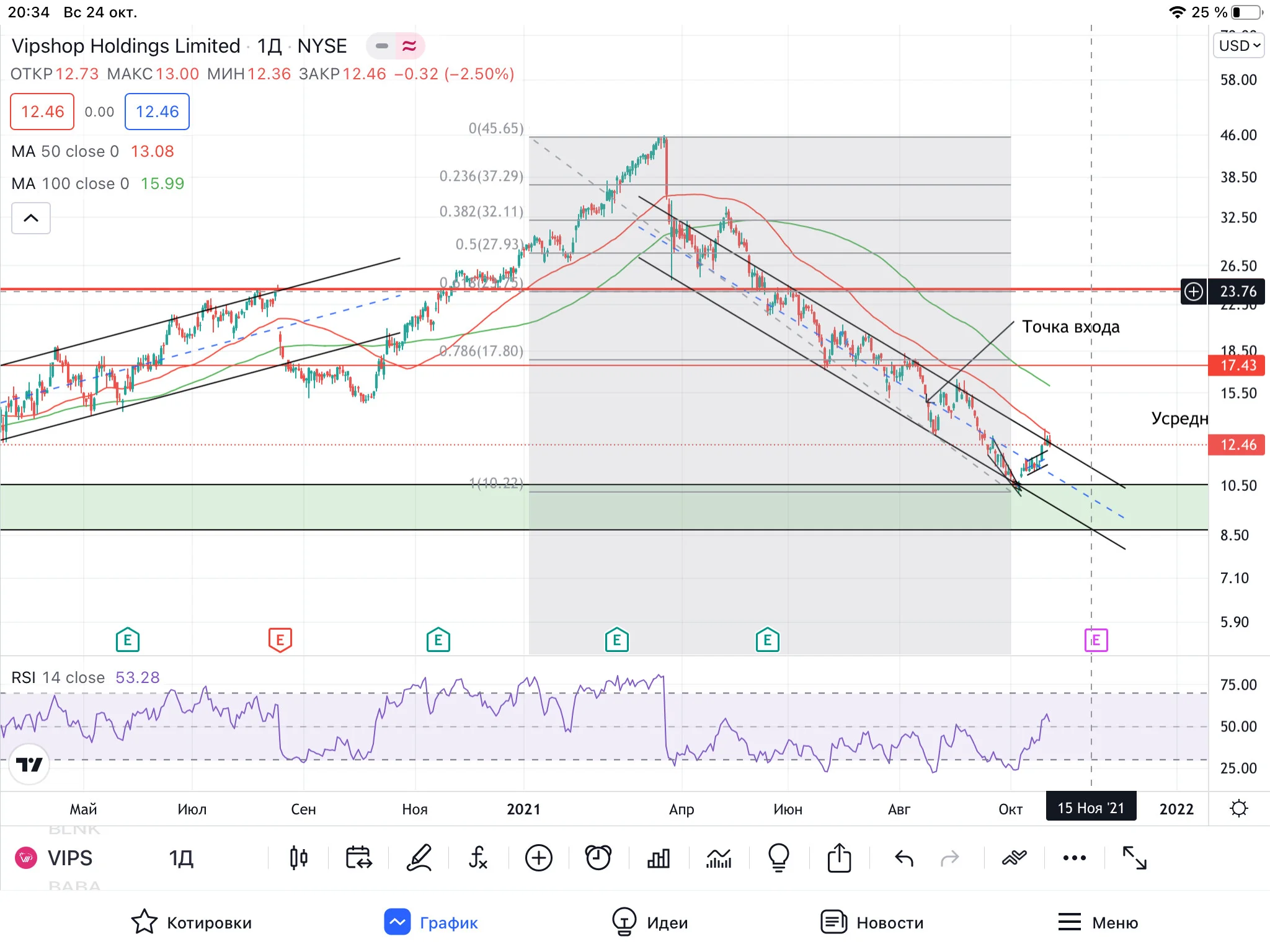Image resolution: width=1270 pixels, height=952 pixels.
Task: Tap the Vipshop Holdings Limited title
Action: 126,46
